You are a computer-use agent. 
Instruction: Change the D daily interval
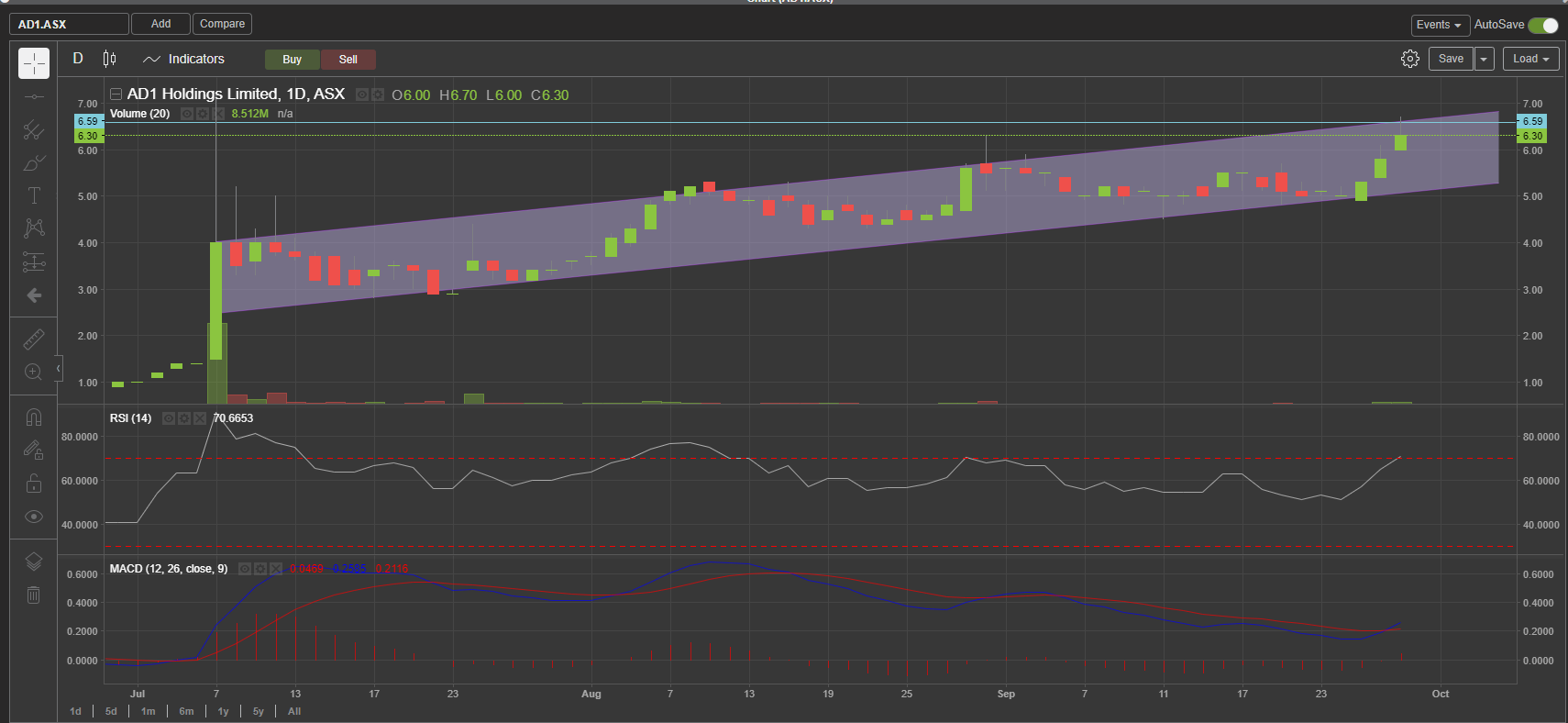[78, 59]
